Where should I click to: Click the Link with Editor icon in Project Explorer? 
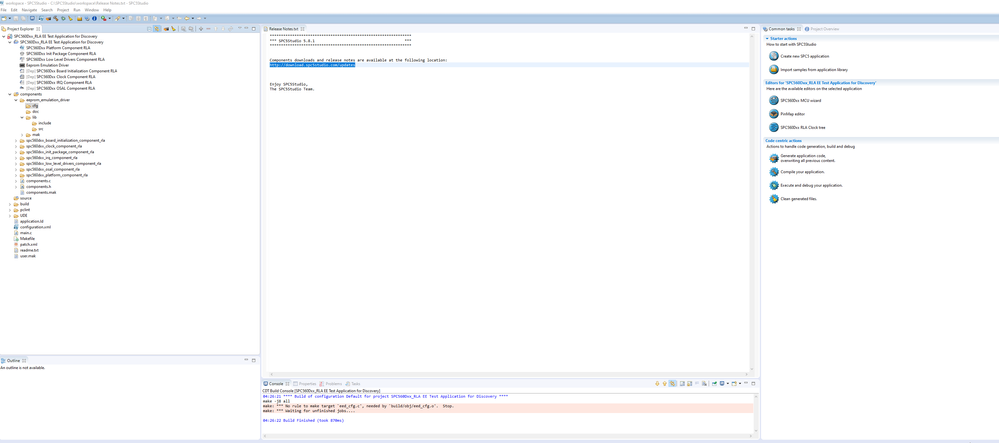156,29
